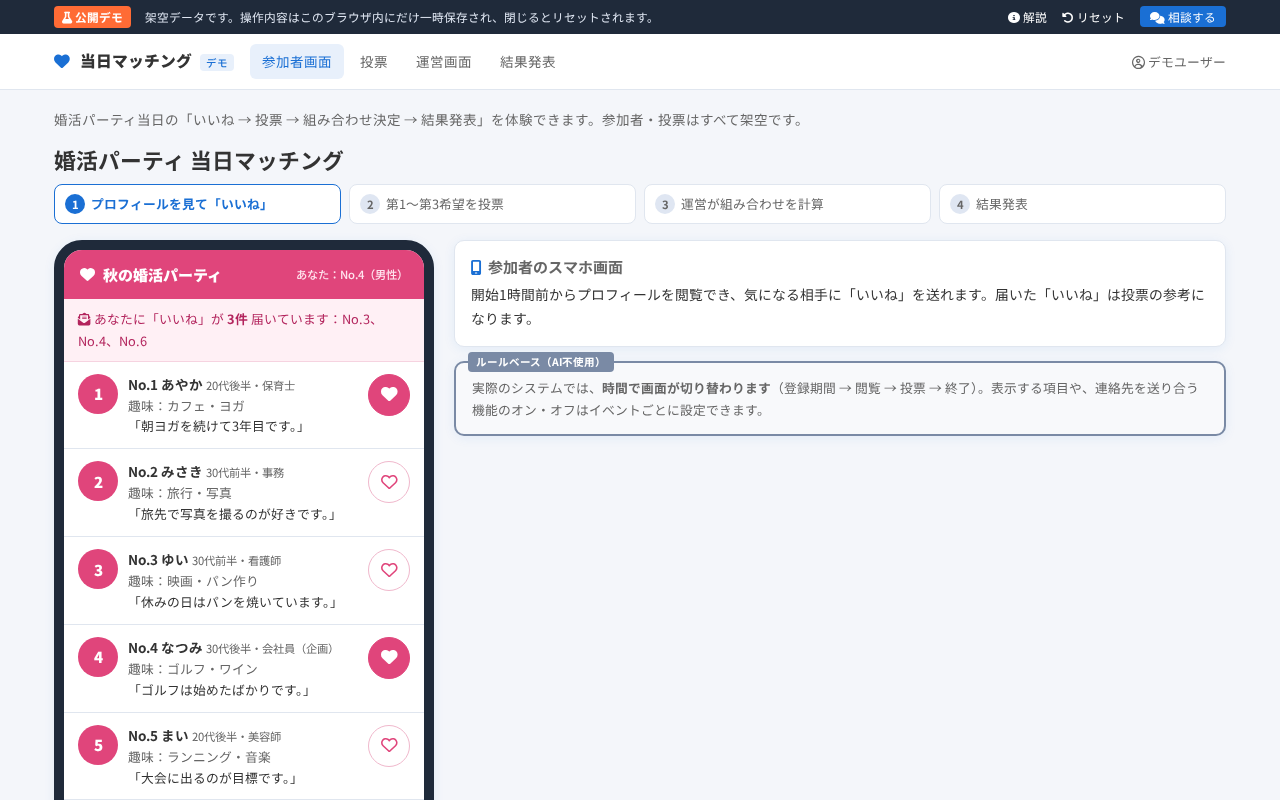Click the quote 「大会に出るのが目標です。」
Image resolution: width=1280 pixels, height=800 pixels.
(215, 779)
